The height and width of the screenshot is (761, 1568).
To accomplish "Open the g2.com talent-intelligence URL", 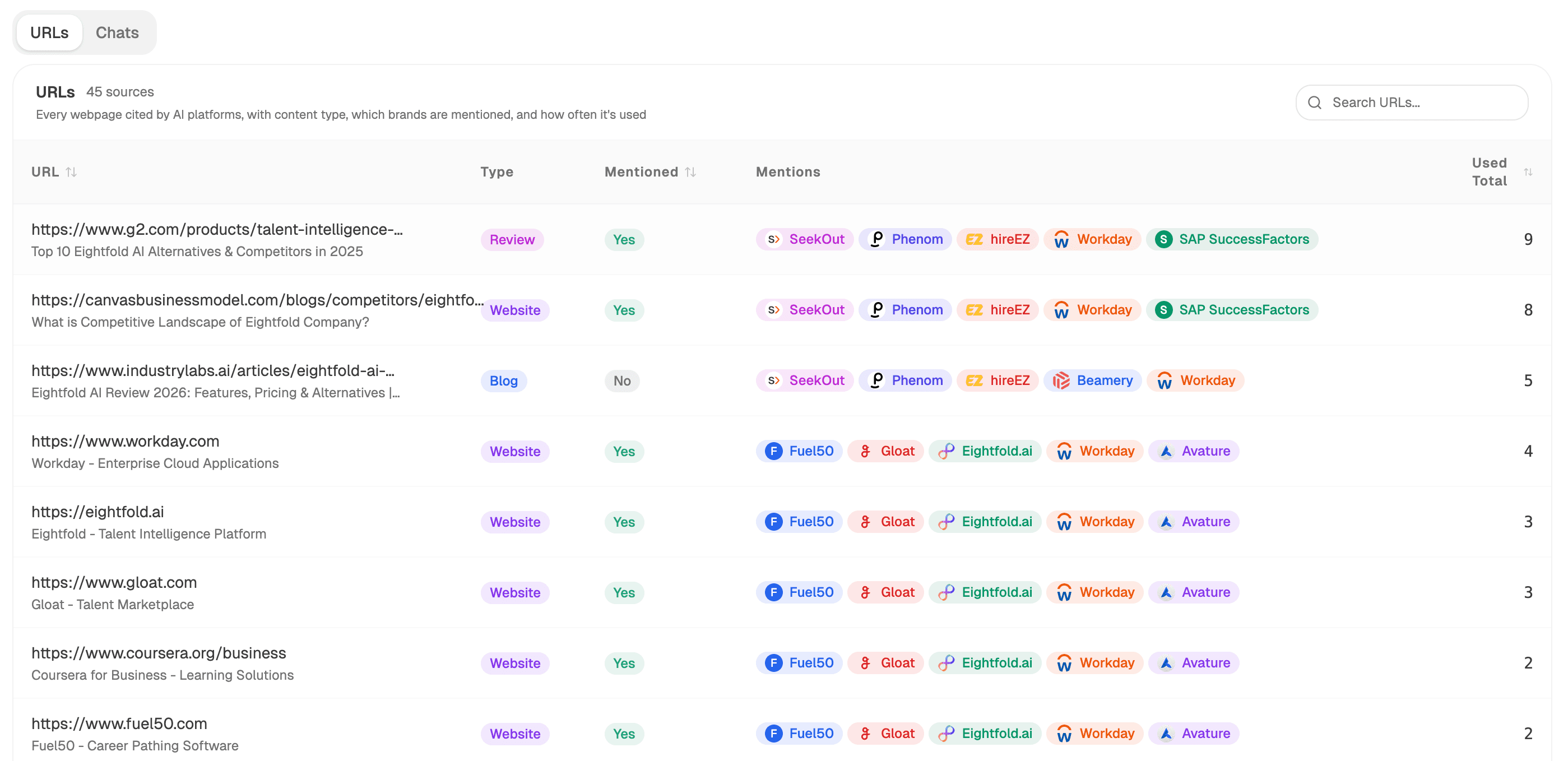I will coord(217,229).
